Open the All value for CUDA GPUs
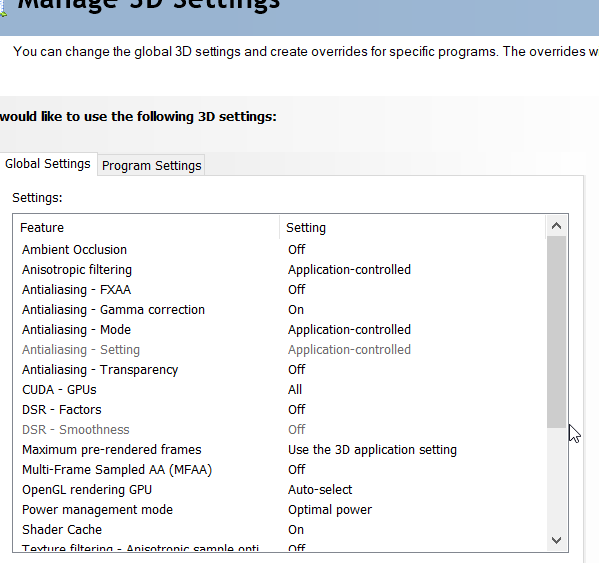This screenshot has height=563, width=599. pos(295,390)
